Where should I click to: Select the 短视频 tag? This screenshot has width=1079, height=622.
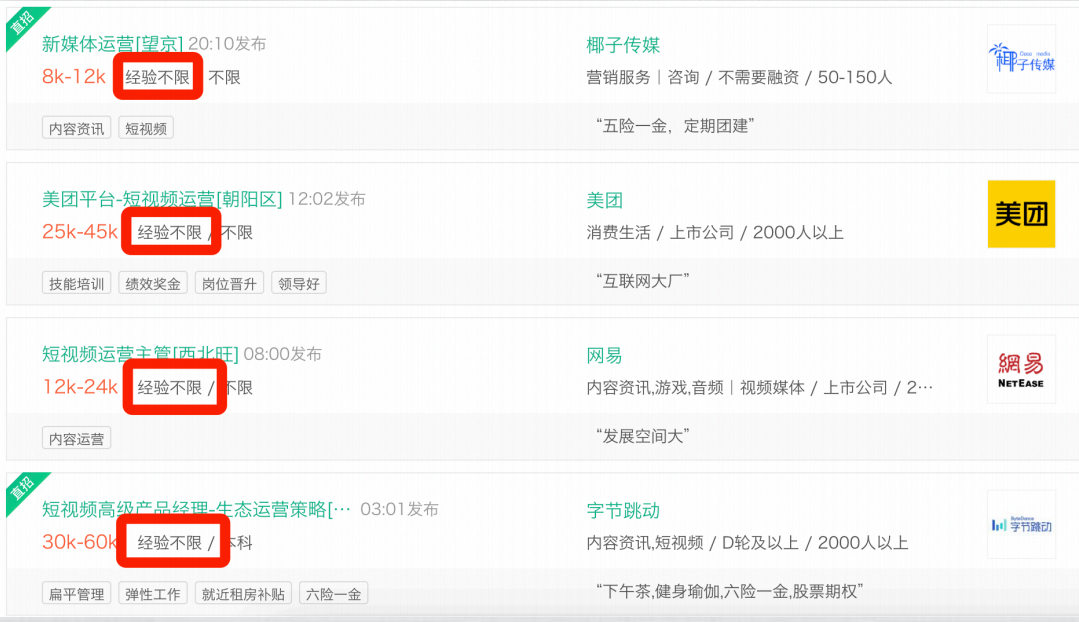click(x=146, y=129)
